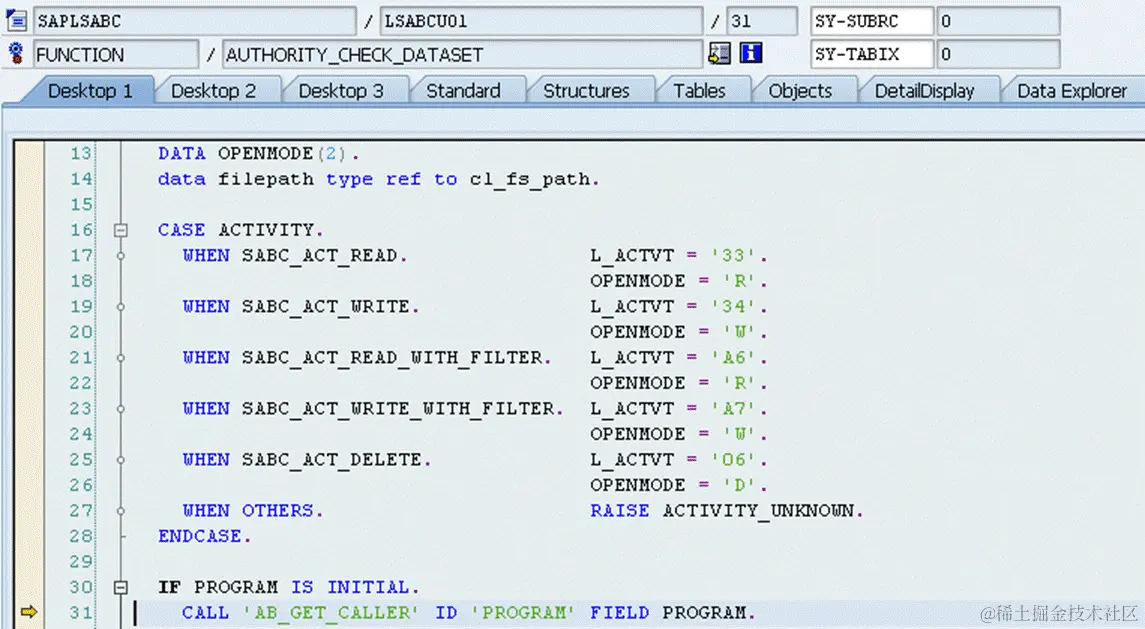1145x629 pixels.
Task: Open the Data Explorer tab
Action: 1072,91
